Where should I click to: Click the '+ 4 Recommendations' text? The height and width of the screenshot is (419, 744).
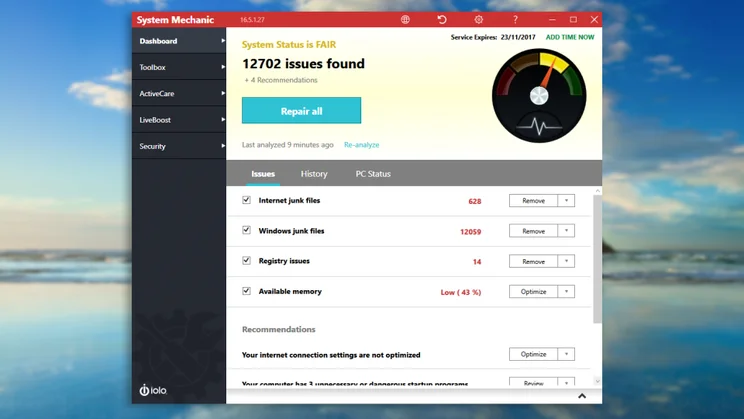coord(281,80)
